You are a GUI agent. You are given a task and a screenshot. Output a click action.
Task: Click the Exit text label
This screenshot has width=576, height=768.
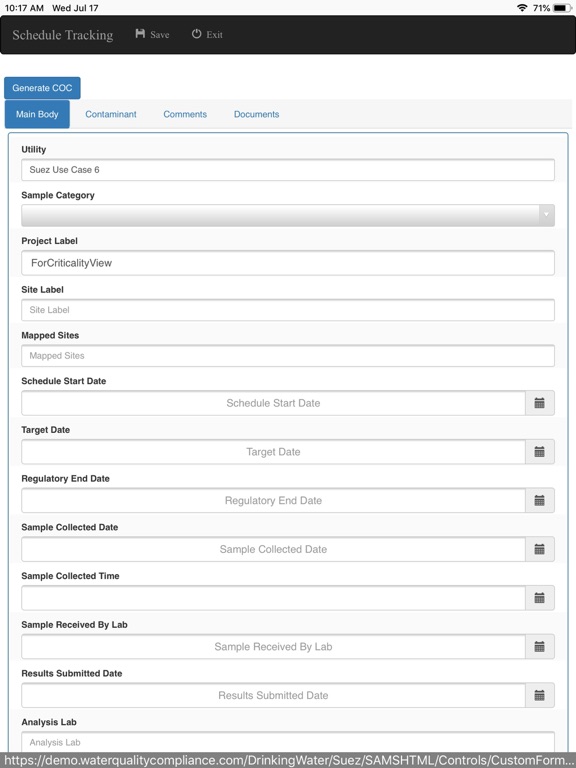coord(215,35)
